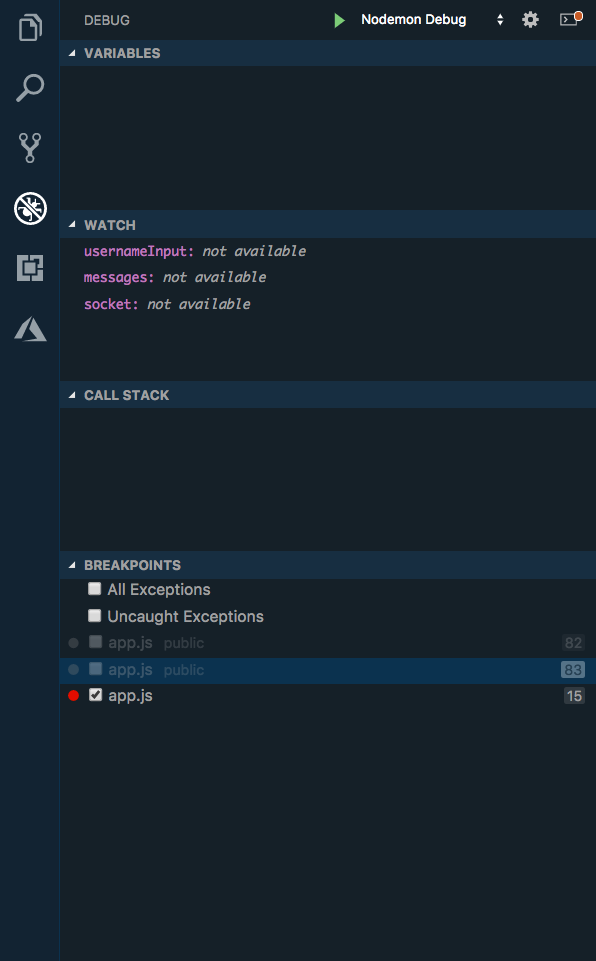Open the Source Control panel icon
The image size is (596, 961).
click(29, 148)
